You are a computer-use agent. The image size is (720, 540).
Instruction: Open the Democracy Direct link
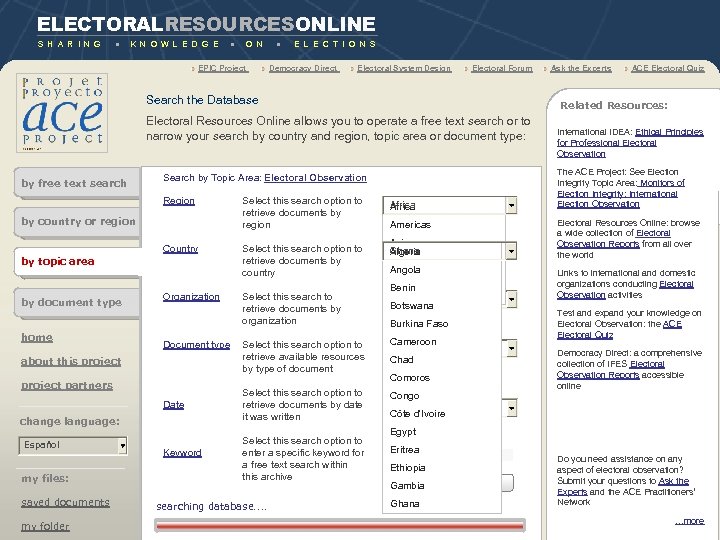[x=304, y=68]
